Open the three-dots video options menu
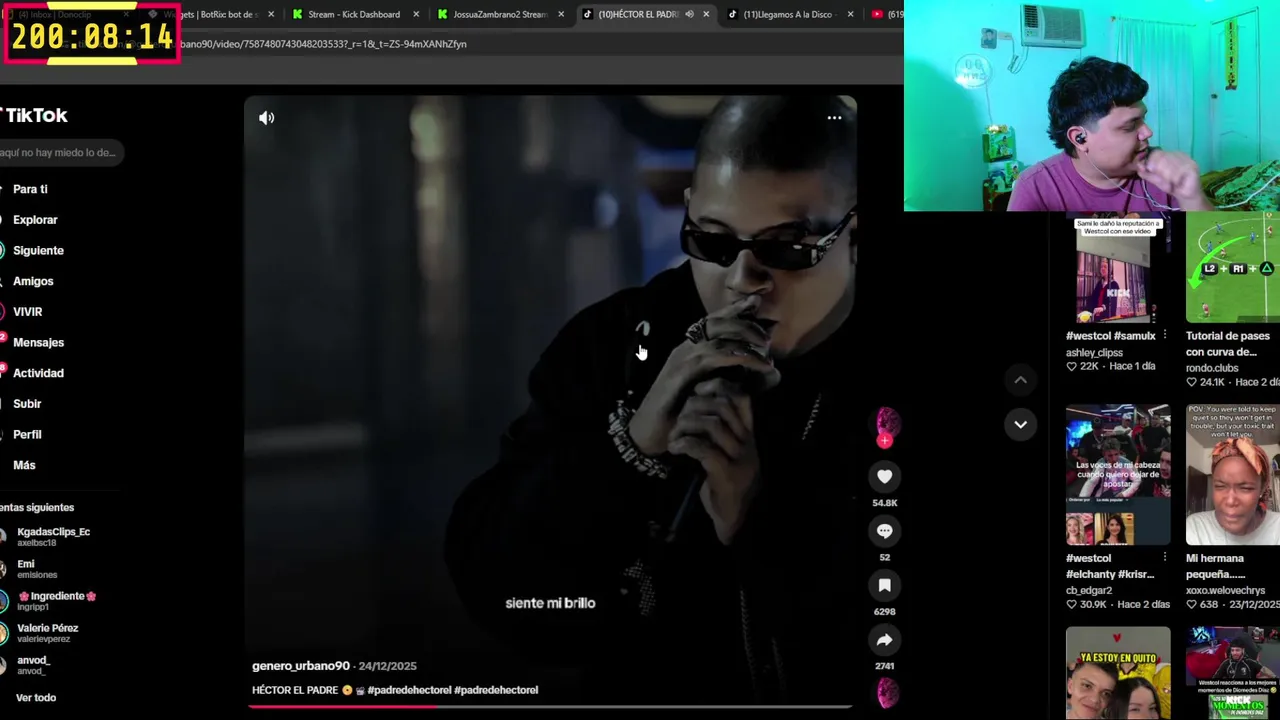 tap(834, 118)
